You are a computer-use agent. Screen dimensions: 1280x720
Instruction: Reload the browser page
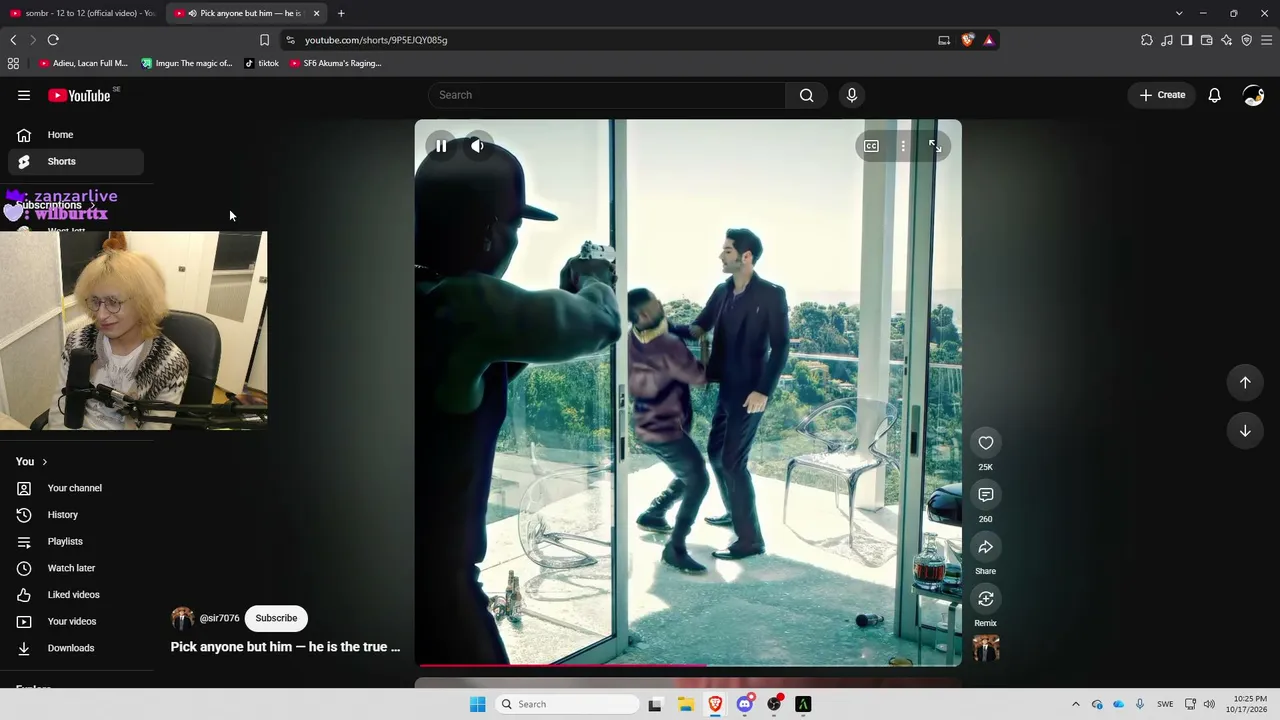tap(53, 40)
